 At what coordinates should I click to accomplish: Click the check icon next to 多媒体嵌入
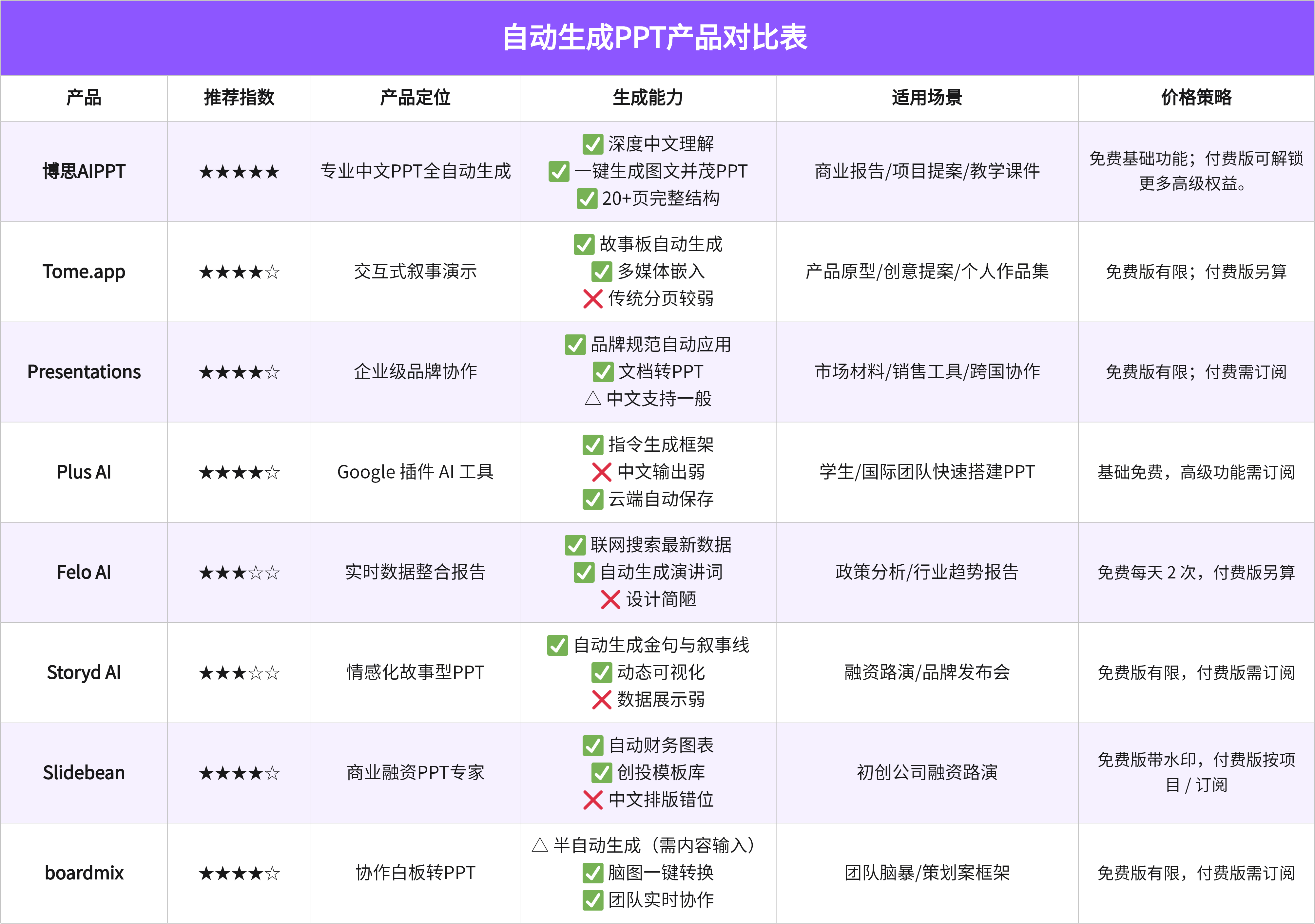coord(602,271)
